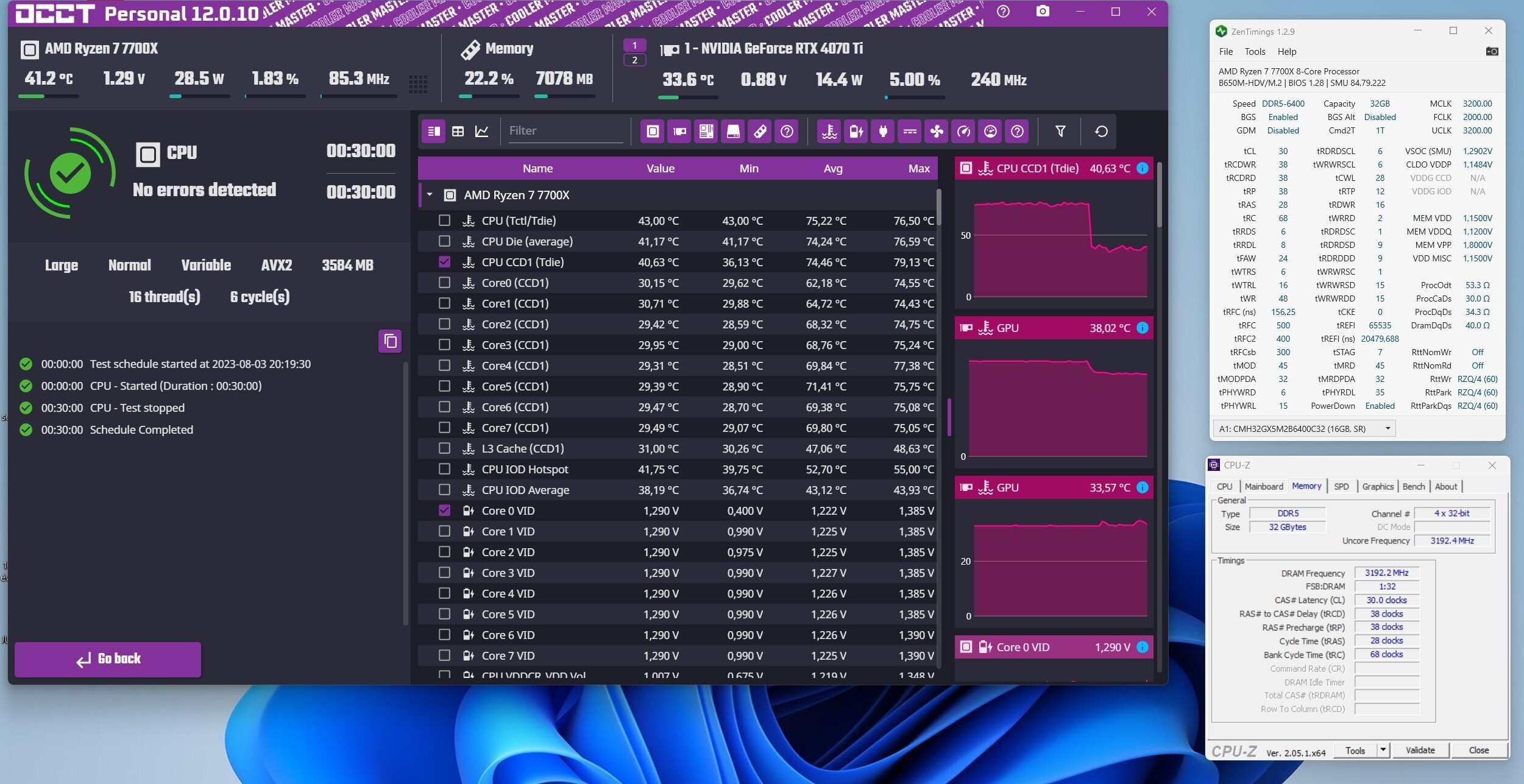Sort sensors by Name column header
1524x784 pixels.
[537, 168]
